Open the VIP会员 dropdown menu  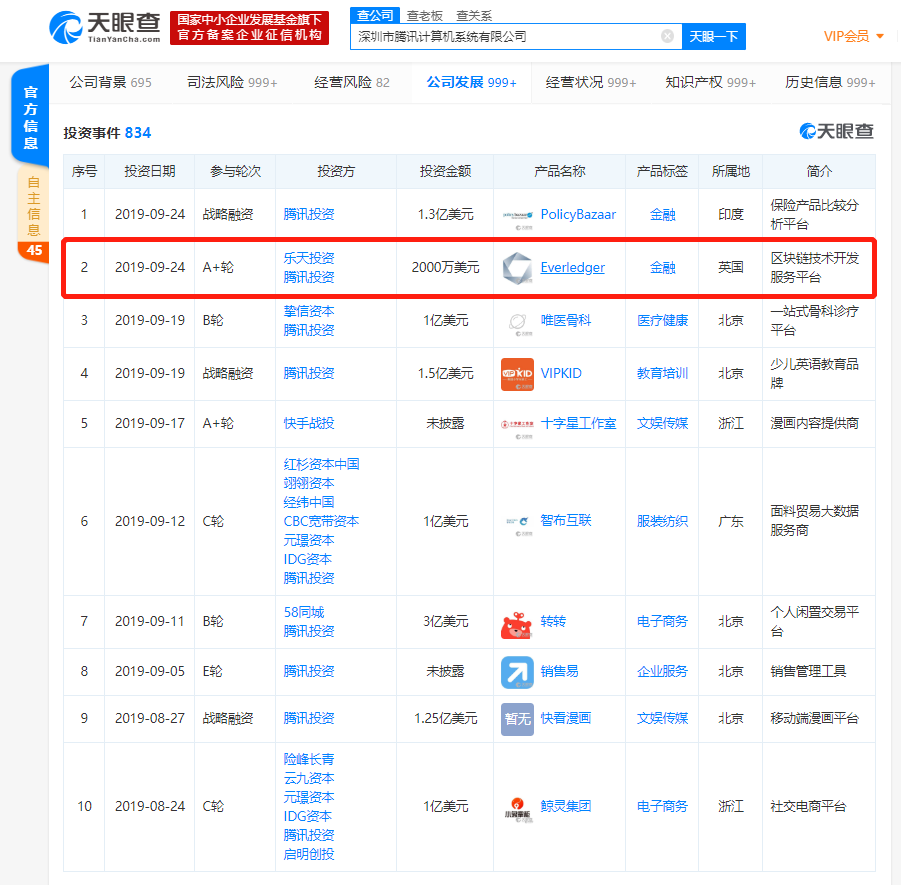(853, 36)
